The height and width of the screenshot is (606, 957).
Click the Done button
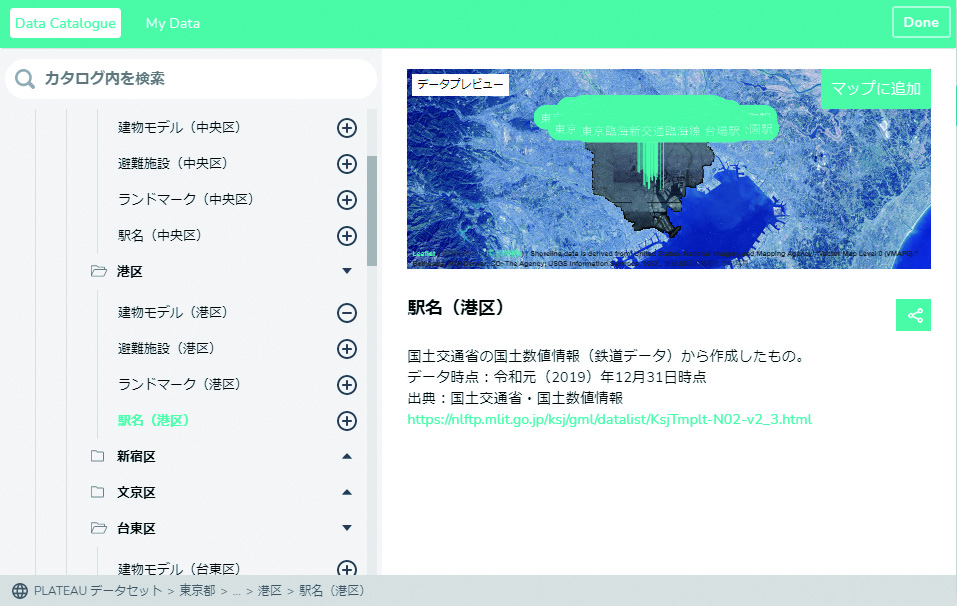[x=921, y=23]
